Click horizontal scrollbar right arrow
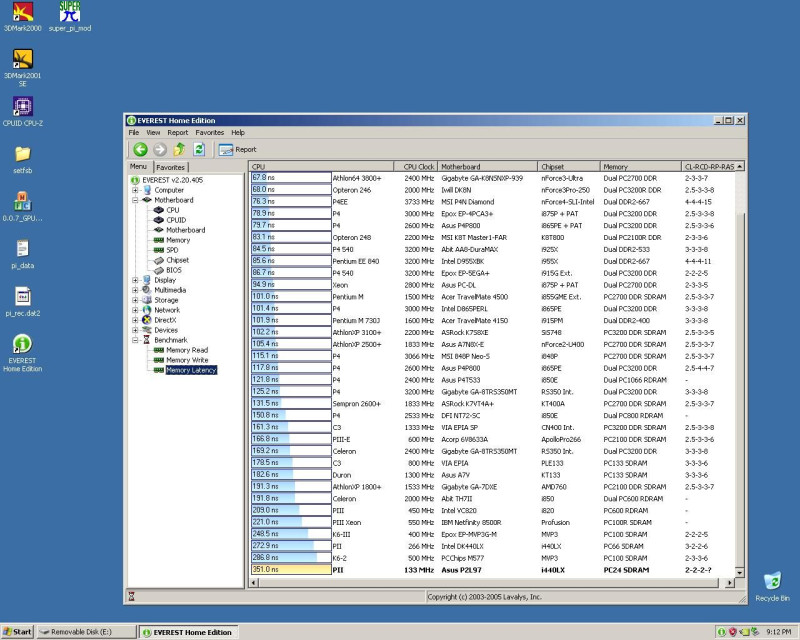The image size is (800, 640). point(730,583)
